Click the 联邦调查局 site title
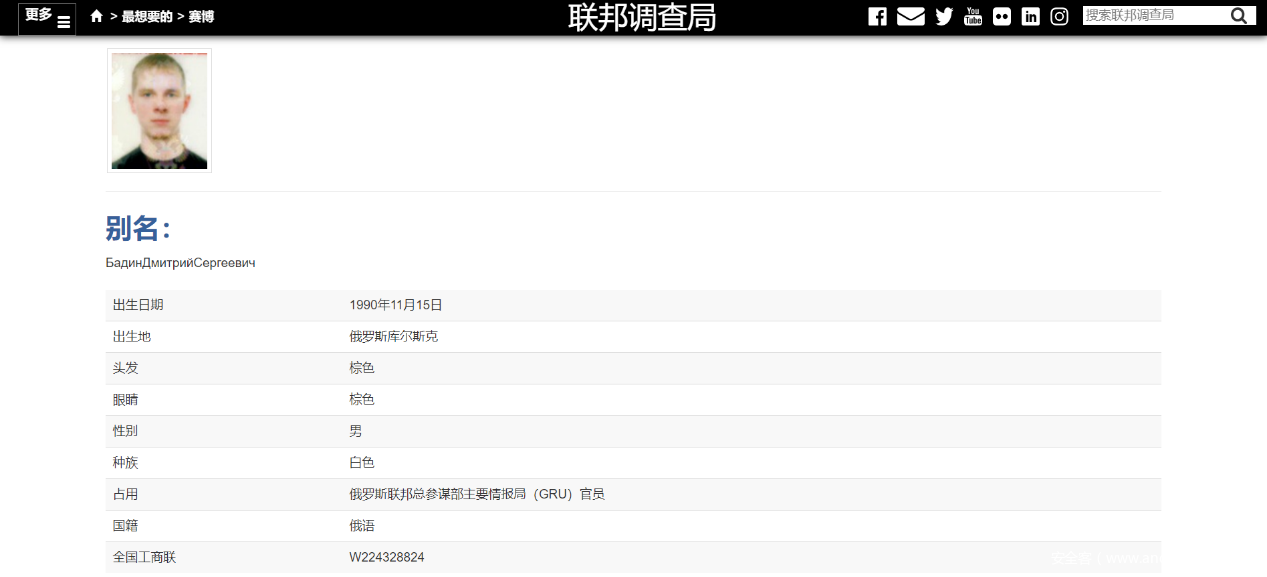 pyautogui.click(x=642, y=17)
